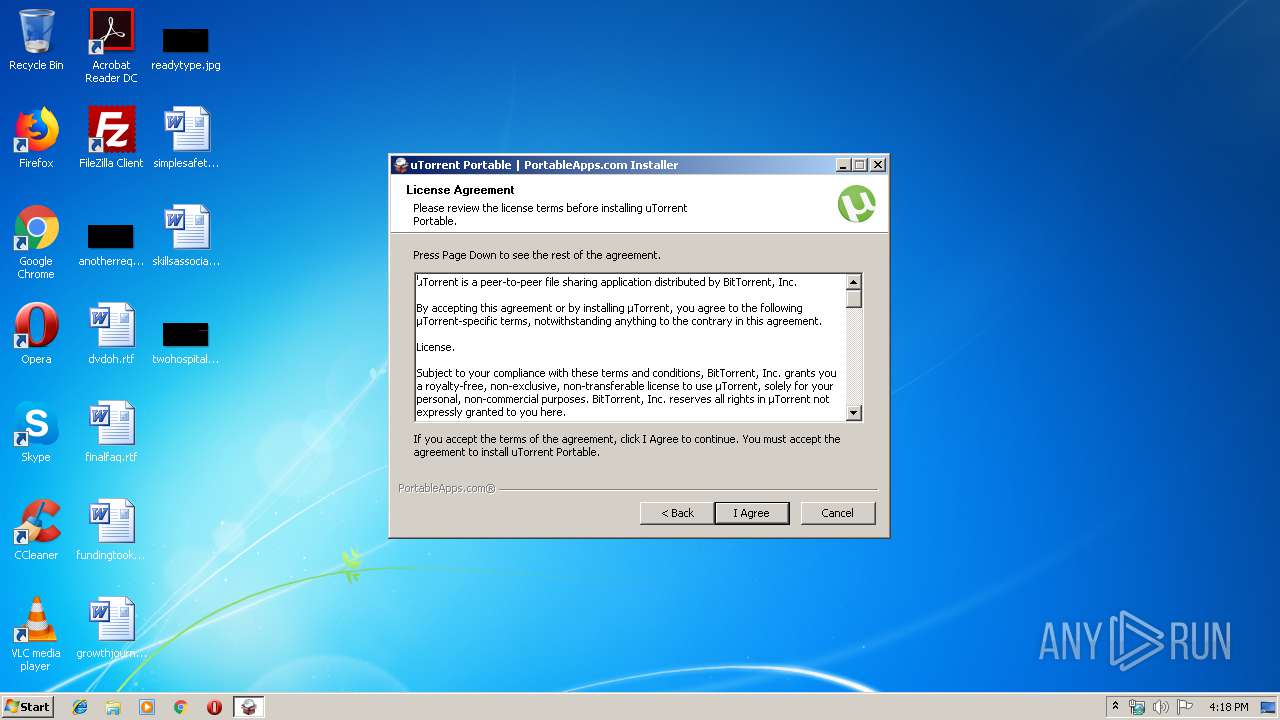Show hidden system tray icons
1280x720 pixels.
tap(1115, 707)
